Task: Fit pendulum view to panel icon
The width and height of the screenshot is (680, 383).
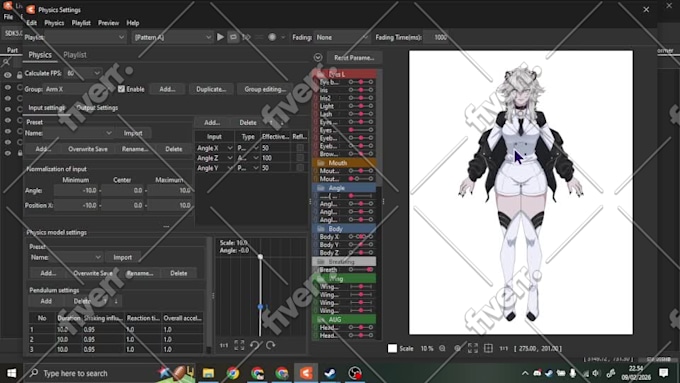Action: [x=239, y=345]
